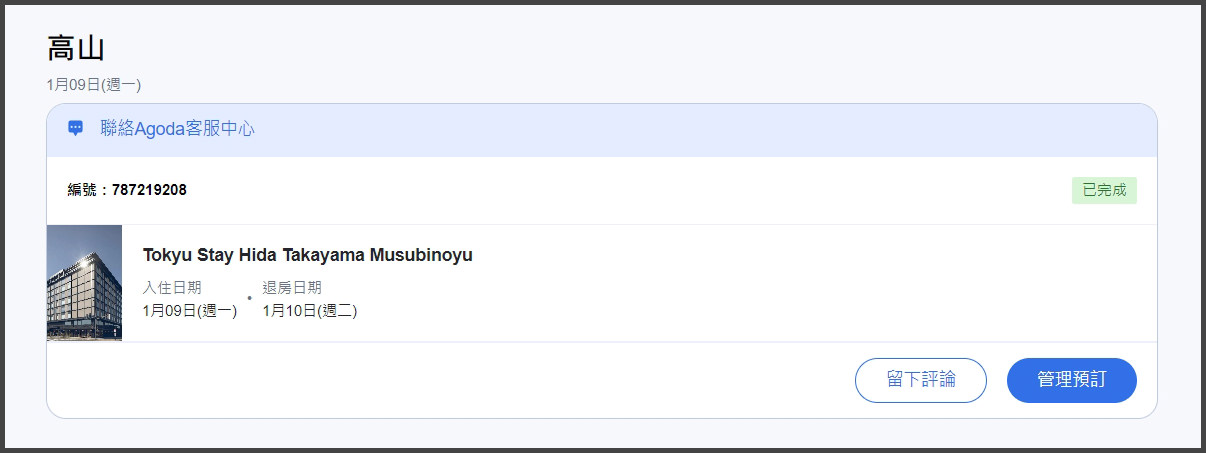Open the 聯絡Agoda客服中心 link

(177, 129)
